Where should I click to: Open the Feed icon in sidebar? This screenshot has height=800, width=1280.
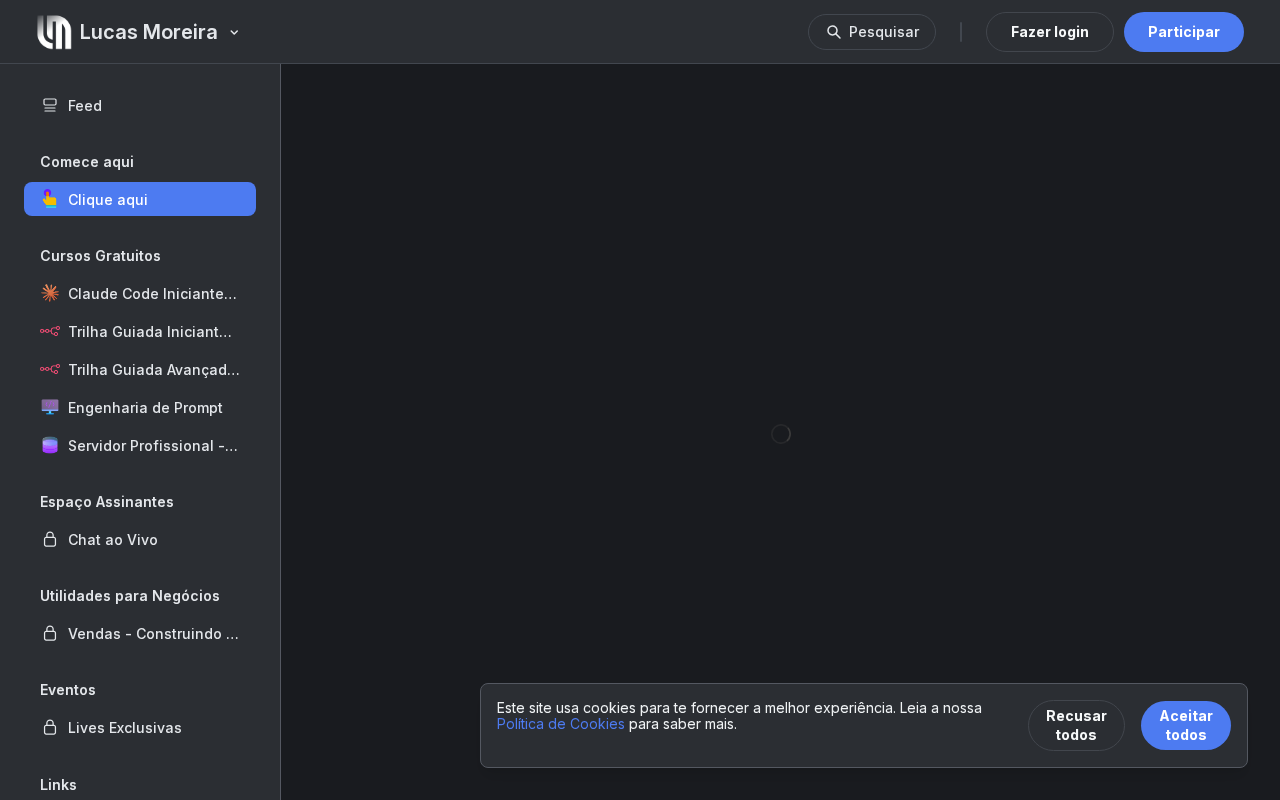(50, 105)
